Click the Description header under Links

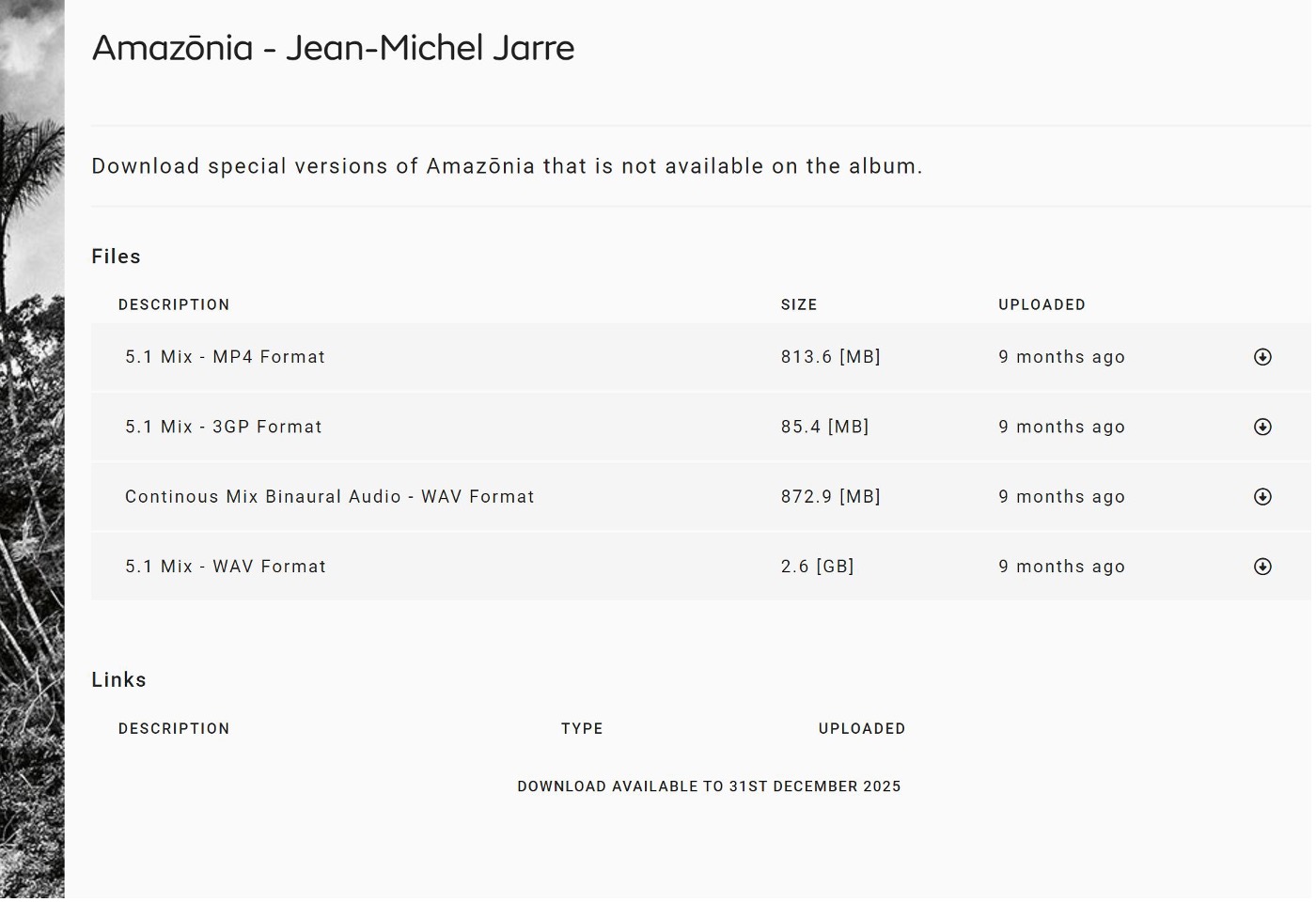tap(174, 728)
